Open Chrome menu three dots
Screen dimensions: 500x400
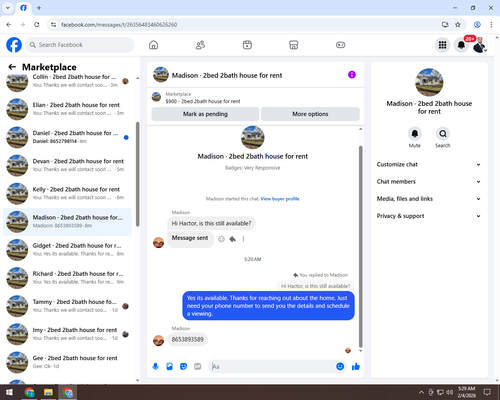pyautogui.click(x=491, y=24)
